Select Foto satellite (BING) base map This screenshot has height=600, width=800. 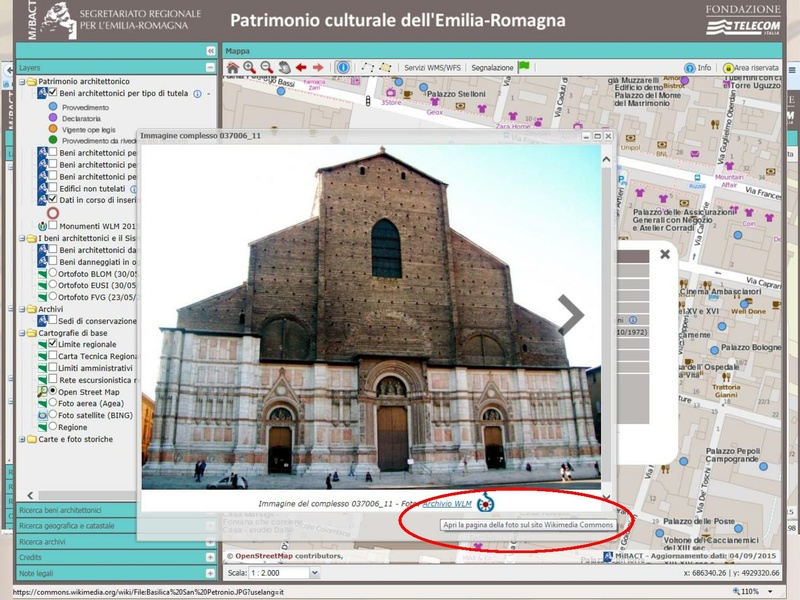(x=52, y=415)
